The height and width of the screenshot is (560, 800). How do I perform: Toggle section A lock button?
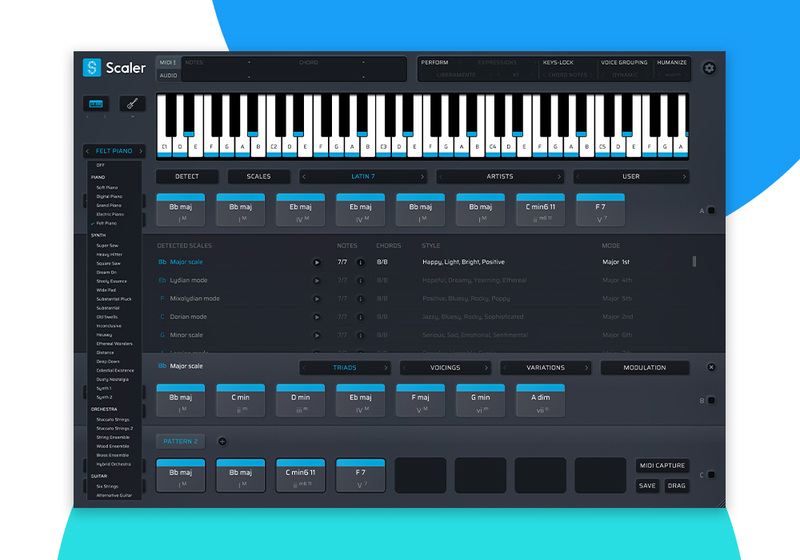coord(711,210)
